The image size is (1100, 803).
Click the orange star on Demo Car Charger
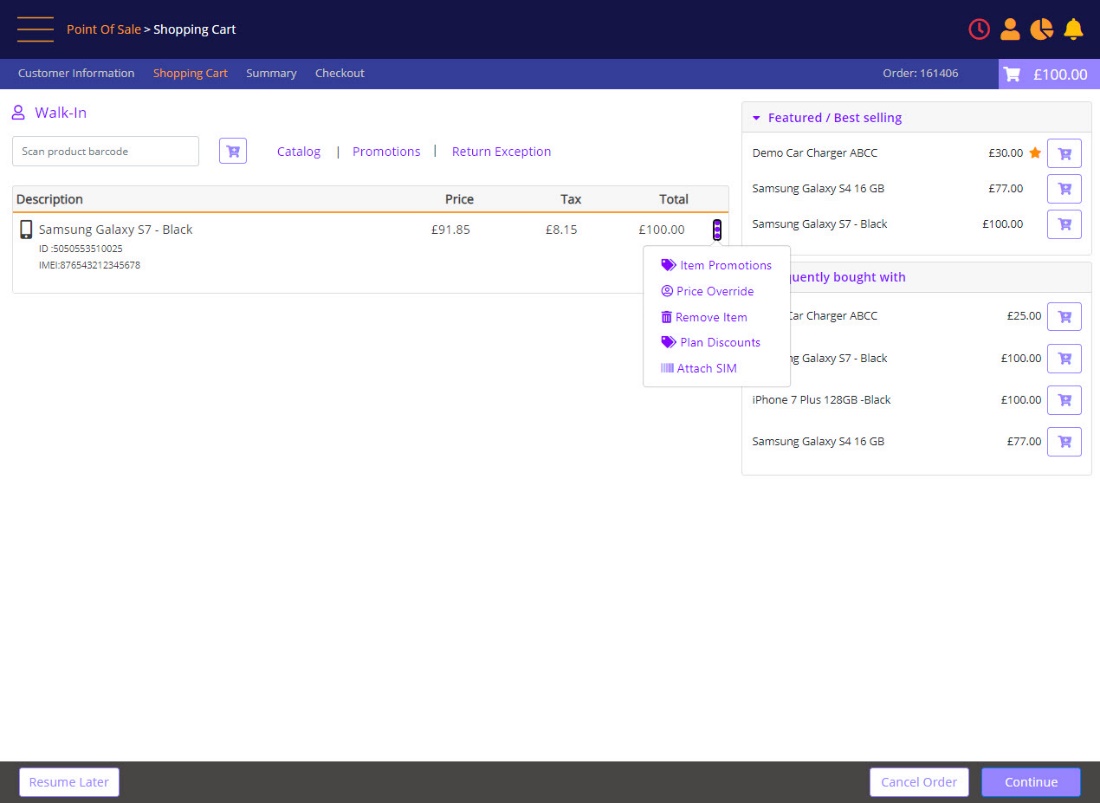pos(1035,152)
